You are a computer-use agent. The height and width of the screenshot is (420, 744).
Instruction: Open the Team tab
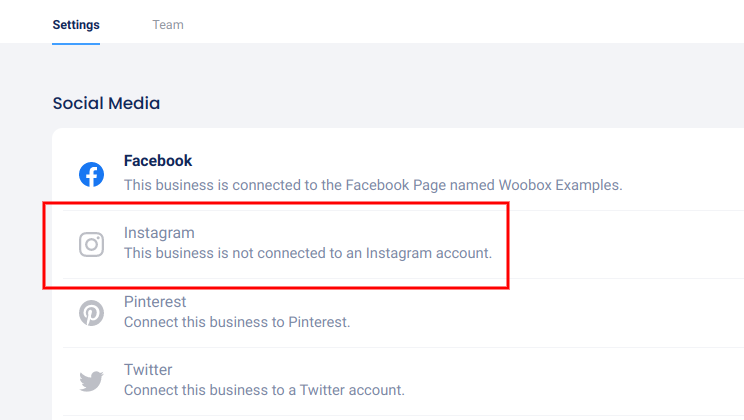tap(168, 25)
